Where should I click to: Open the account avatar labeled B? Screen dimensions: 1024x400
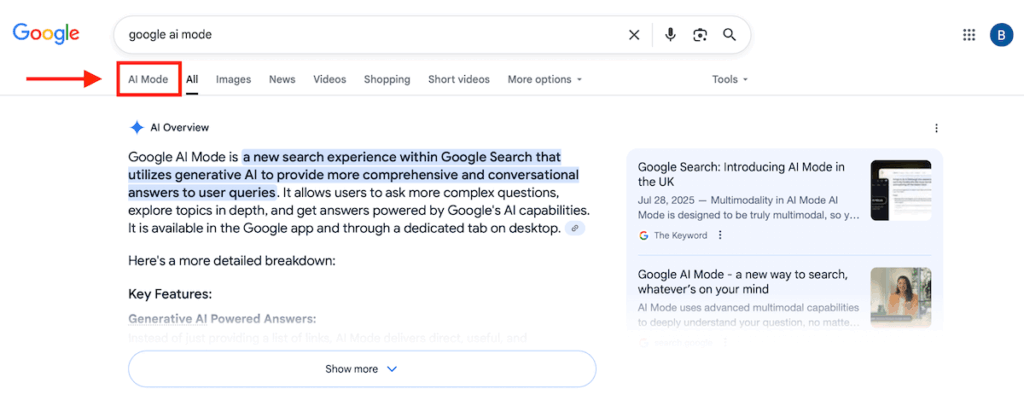click(x=1001, y=35)
